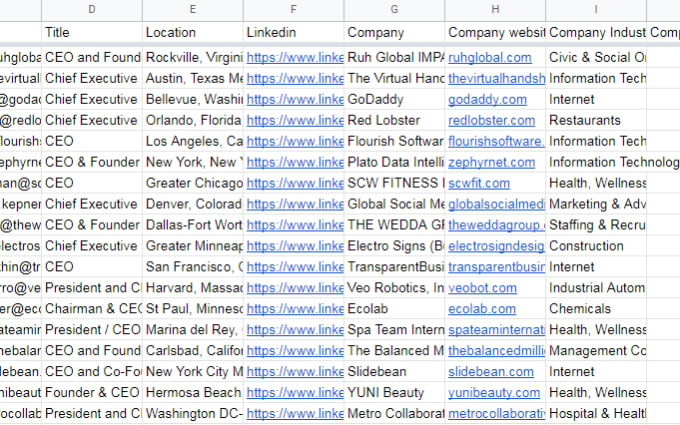The width and height of the screenshot is (680, 425).
Task: Open yunibeauty.com website link
Action: click(494, 393)
